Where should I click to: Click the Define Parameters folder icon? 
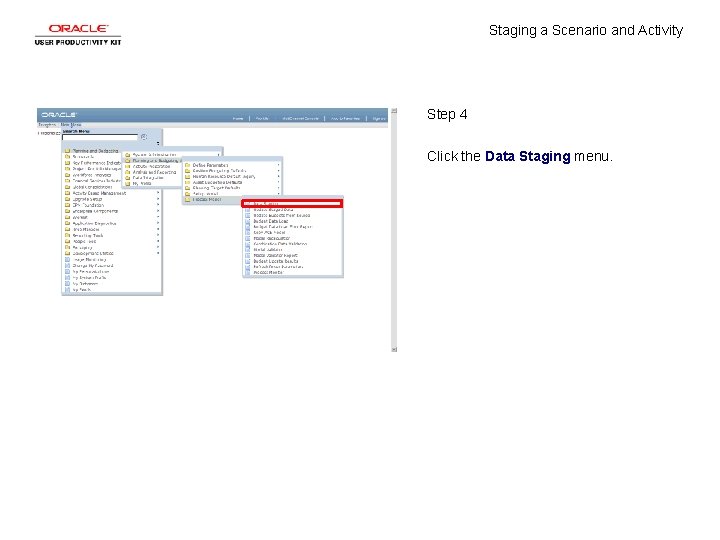click(187, 165)
